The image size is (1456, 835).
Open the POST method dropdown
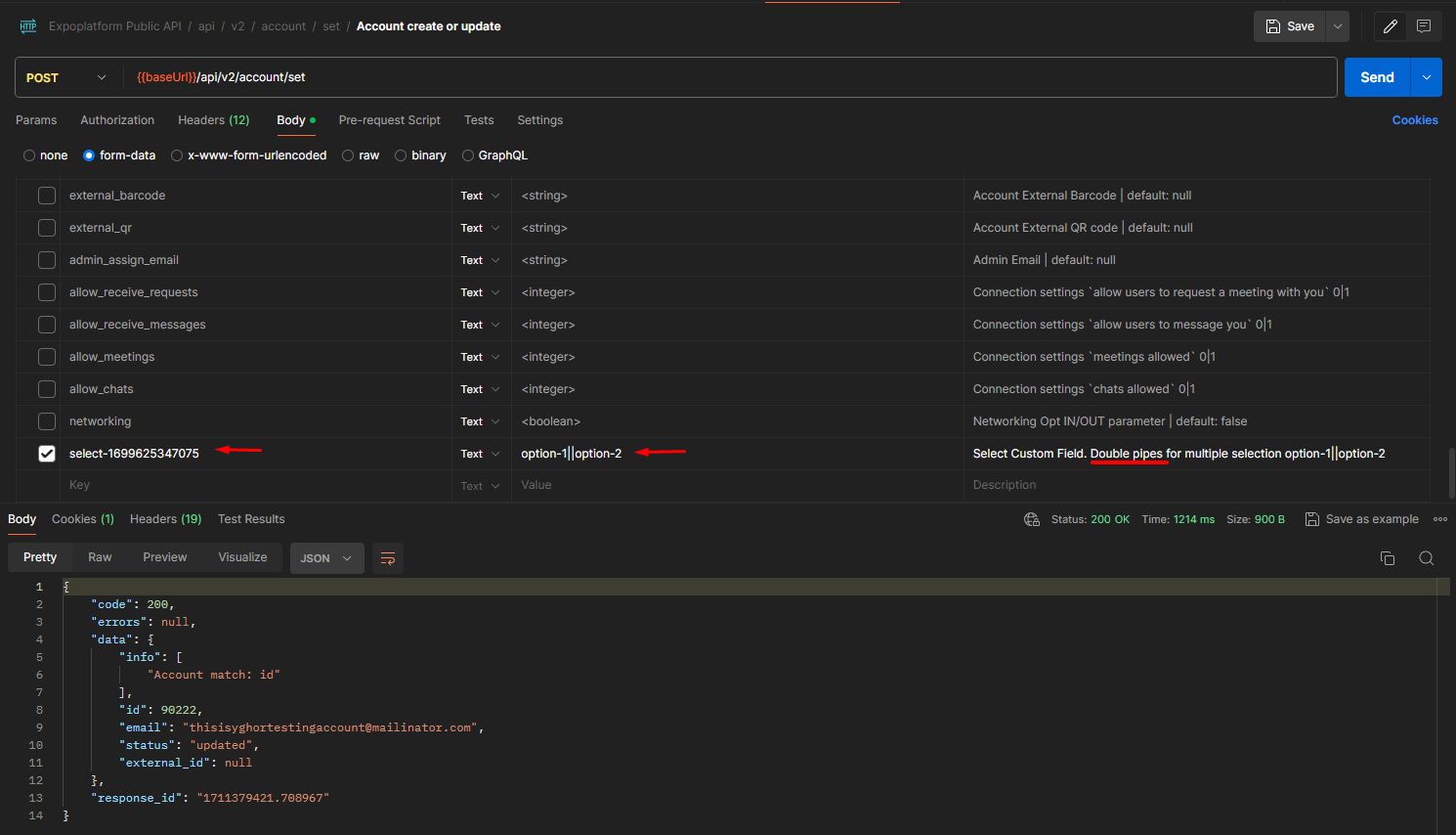66,76
